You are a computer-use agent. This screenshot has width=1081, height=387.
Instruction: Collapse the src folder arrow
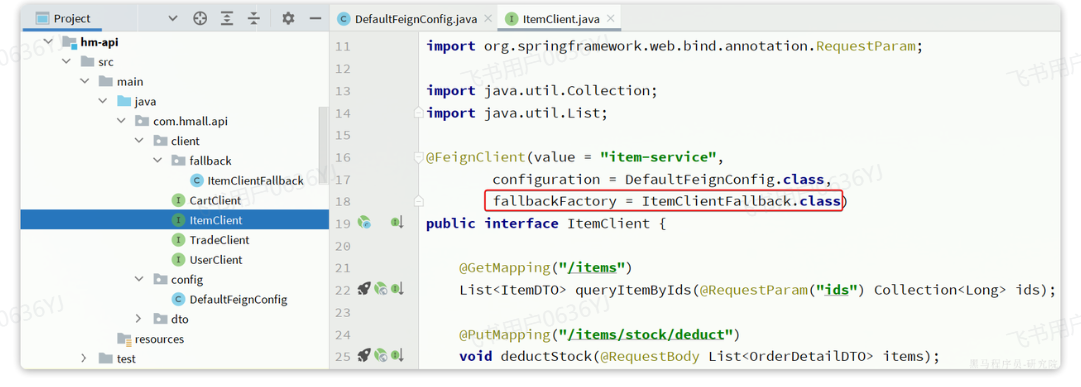(x=66, y=61)
